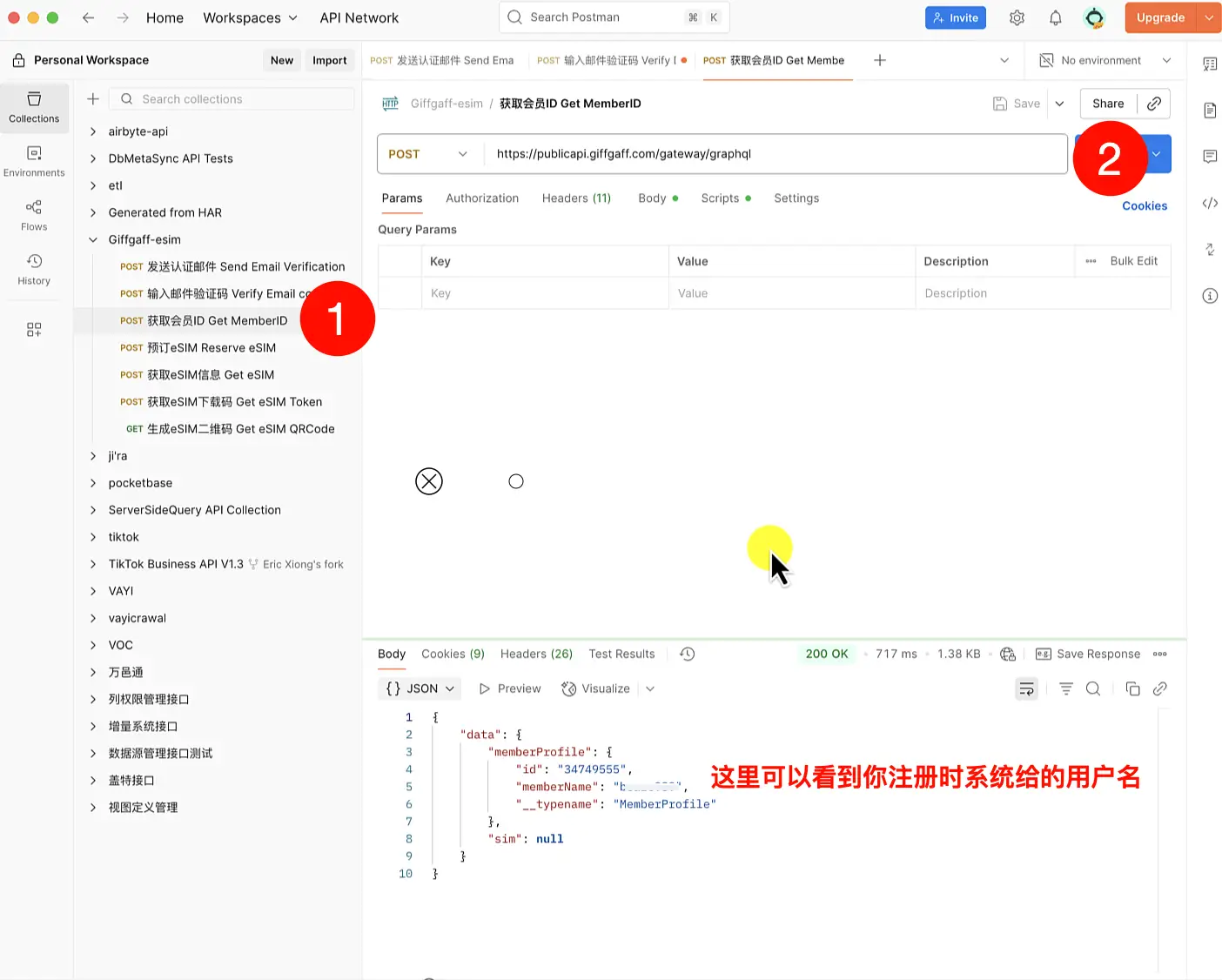Open the user avatar menu
The width and height of the screenshot is (1222, 980).
click(1094, 17)
